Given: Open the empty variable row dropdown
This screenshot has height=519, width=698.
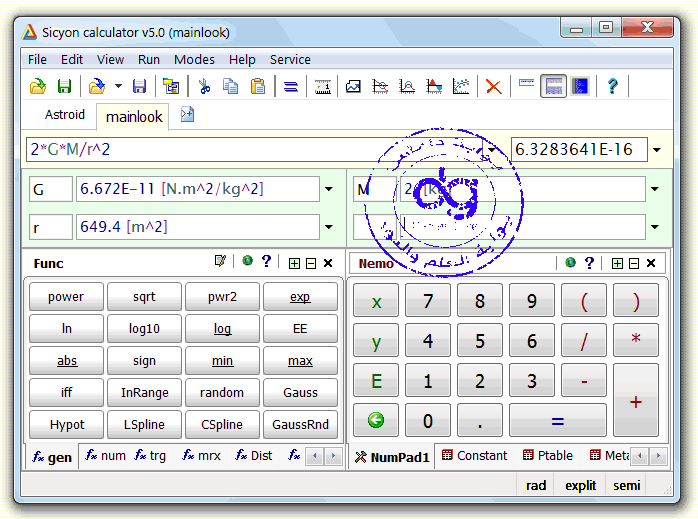Looking at the screenshot, I should tap(655, 227).
